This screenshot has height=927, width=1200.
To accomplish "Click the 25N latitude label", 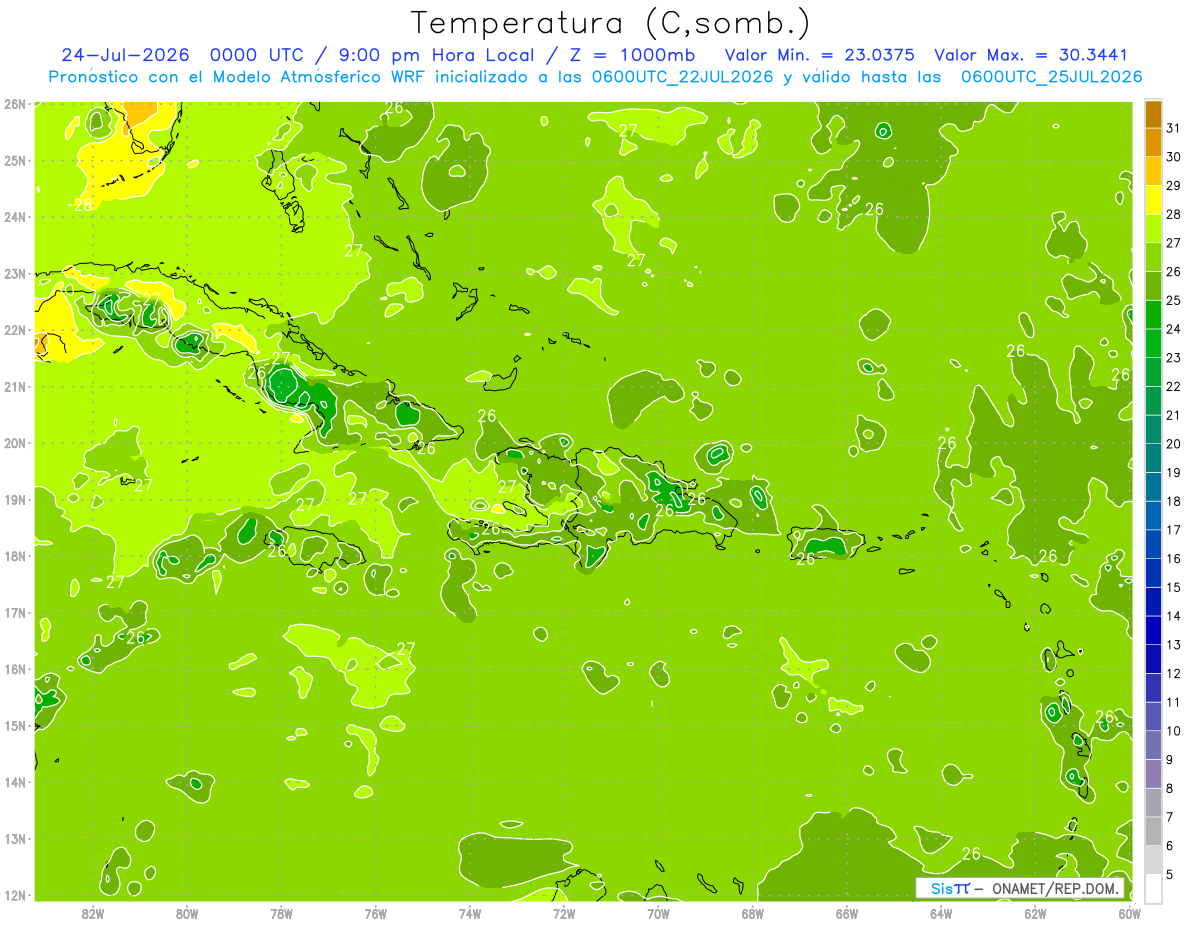I will [x=14, y=161].
